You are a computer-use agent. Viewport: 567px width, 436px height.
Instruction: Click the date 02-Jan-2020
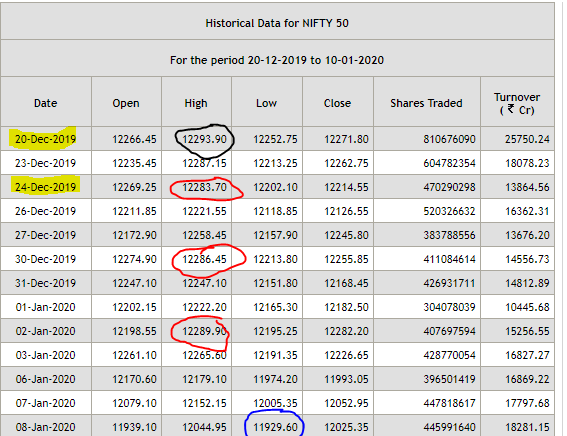tap(46, 331)
